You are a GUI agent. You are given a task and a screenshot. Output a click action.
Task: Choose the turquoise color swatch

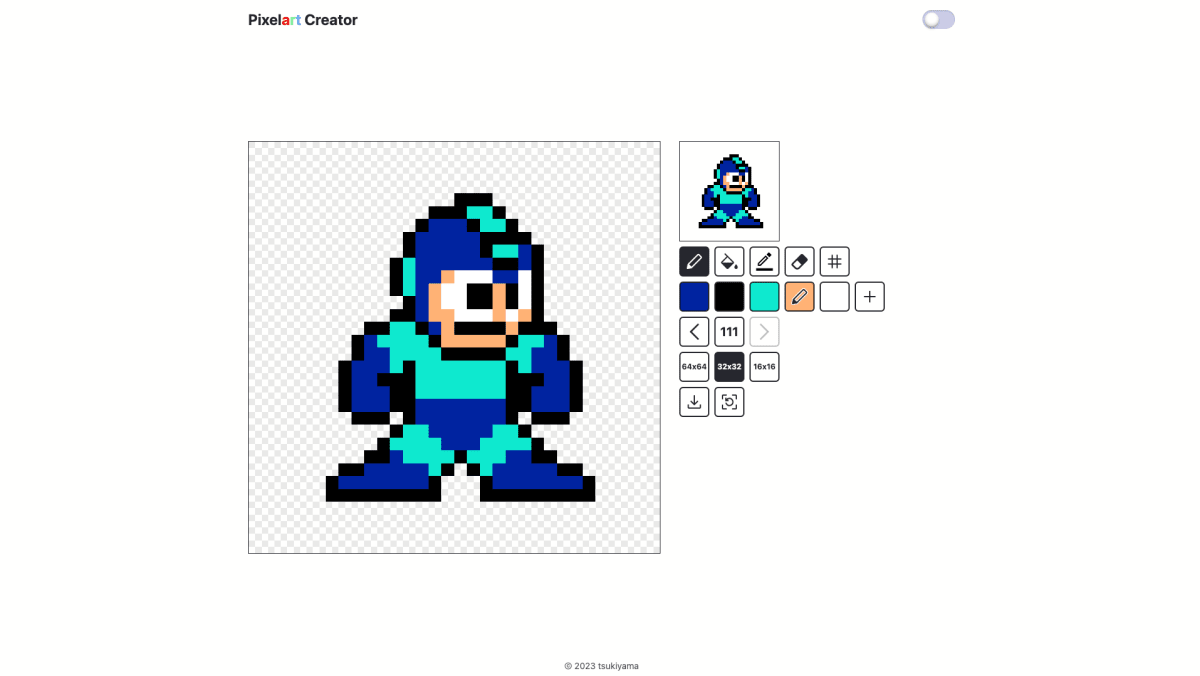(764, 297)
